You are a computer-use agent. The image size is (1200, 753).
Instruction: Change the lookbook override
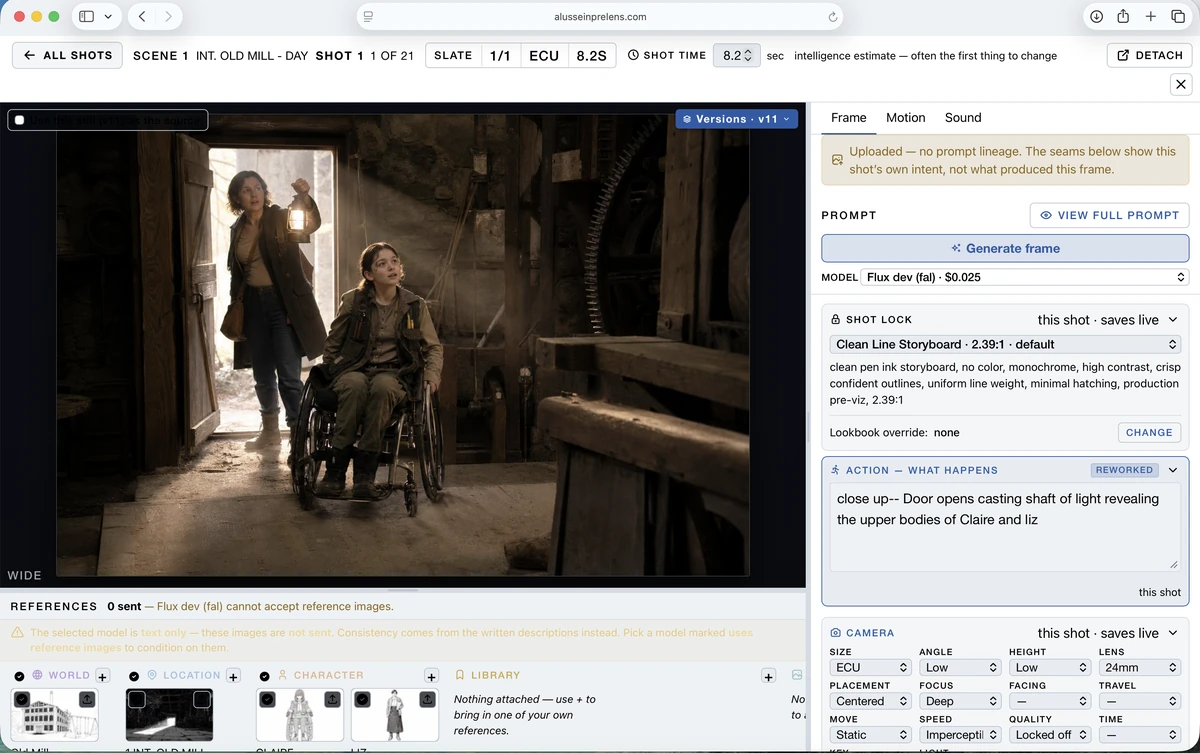(1148, 433)
